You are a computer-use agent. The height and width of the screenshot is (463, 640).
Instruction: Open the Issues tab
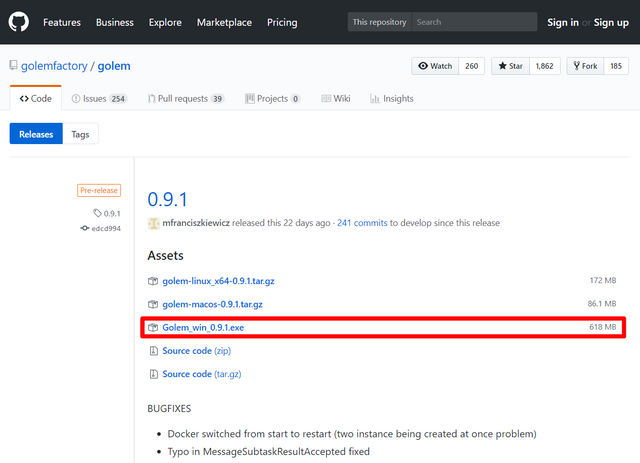pyautogui.click(x=100, y=99)
